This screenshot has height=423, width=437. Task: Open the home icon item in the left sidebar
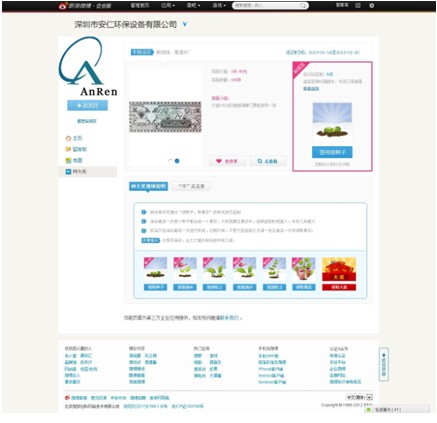[x=74, y=138]
